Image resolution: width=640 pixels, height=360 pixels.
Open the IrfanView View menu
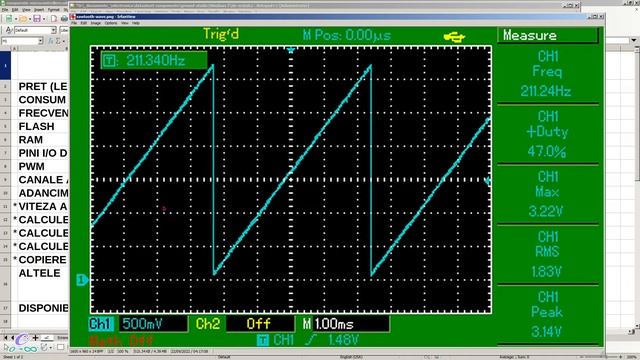click(125, 23)
